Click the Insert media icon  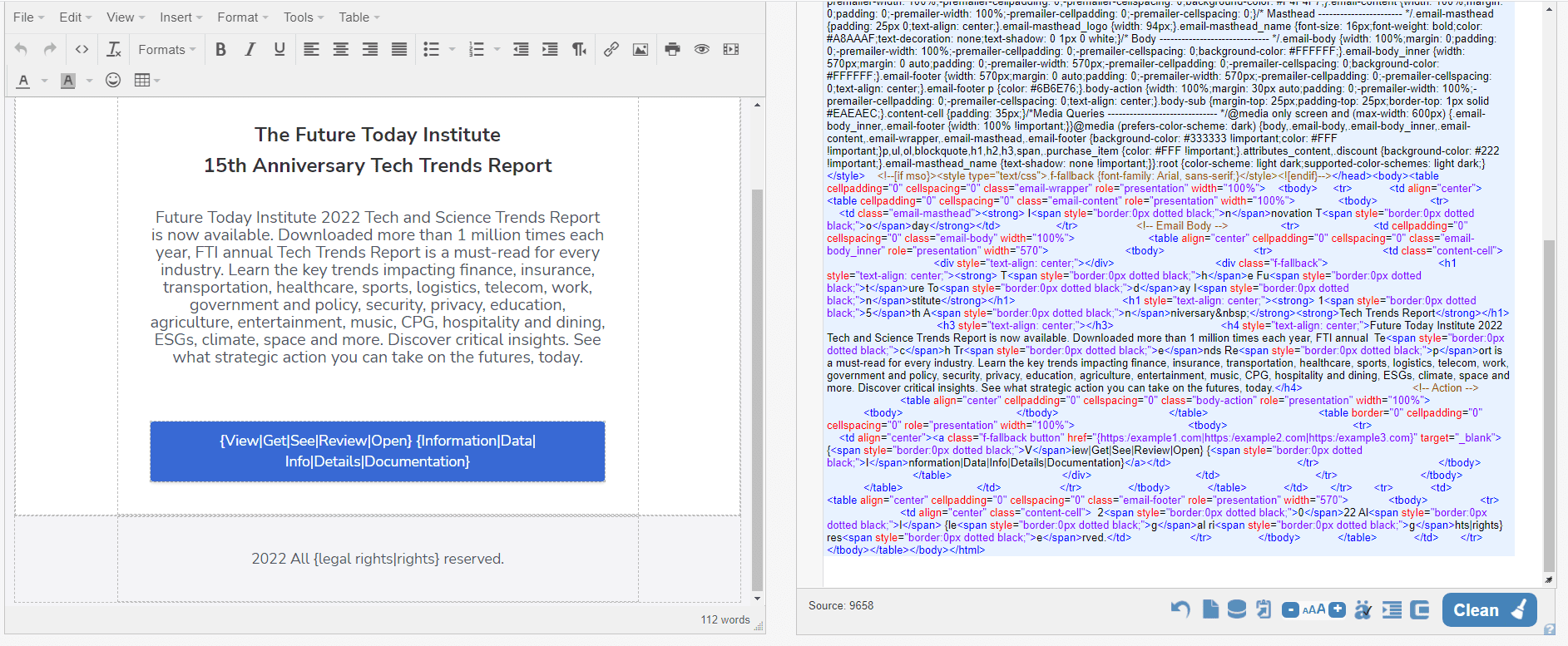pyautogui.click(x=731, y=49)
